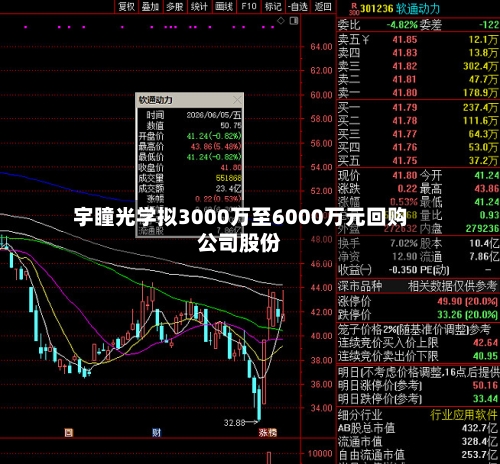Select the 买一 bid price 41.79

click(405, 108)
